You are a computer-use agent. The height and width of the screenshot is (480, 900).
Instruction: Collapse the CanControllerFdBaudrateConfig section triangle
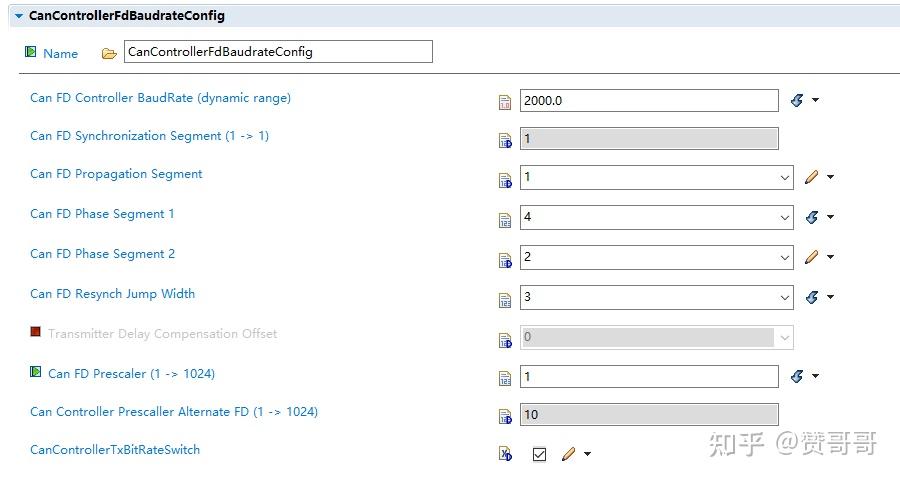(18, 16)
